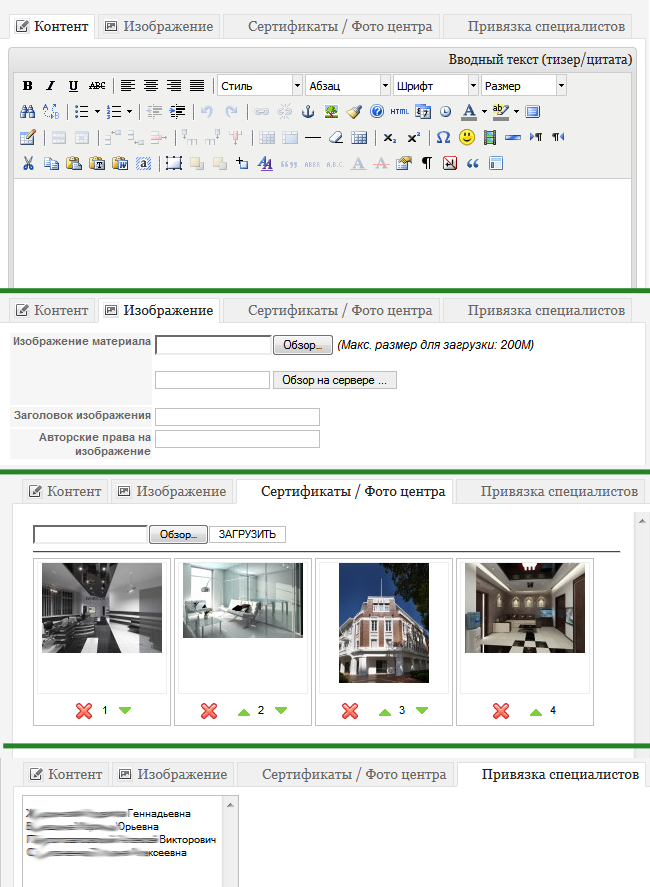Open the Стиль dropdown

point(260,86)
